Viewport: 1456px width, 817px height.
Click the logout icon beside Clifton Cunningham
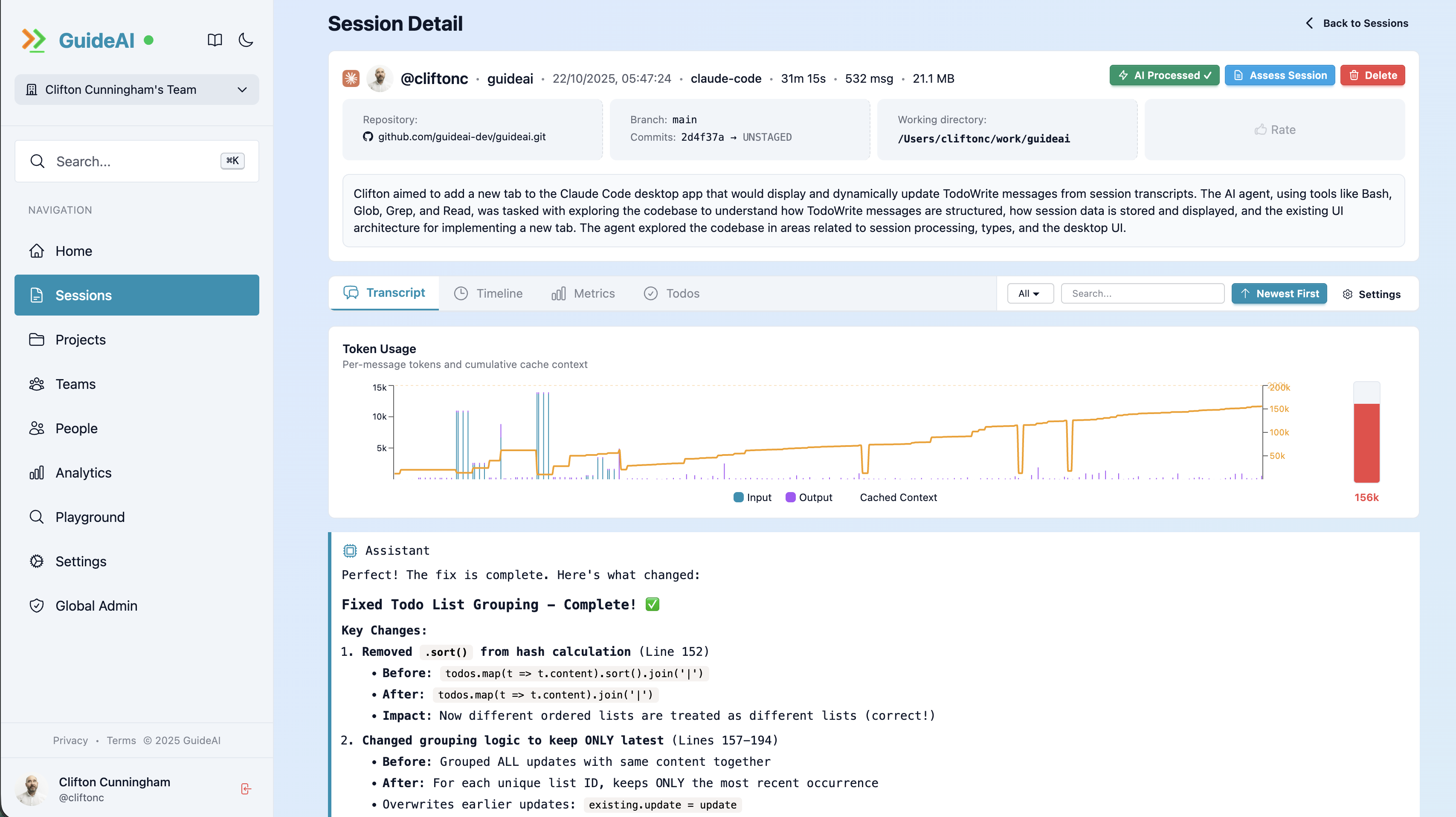click(x=247, y=789)
